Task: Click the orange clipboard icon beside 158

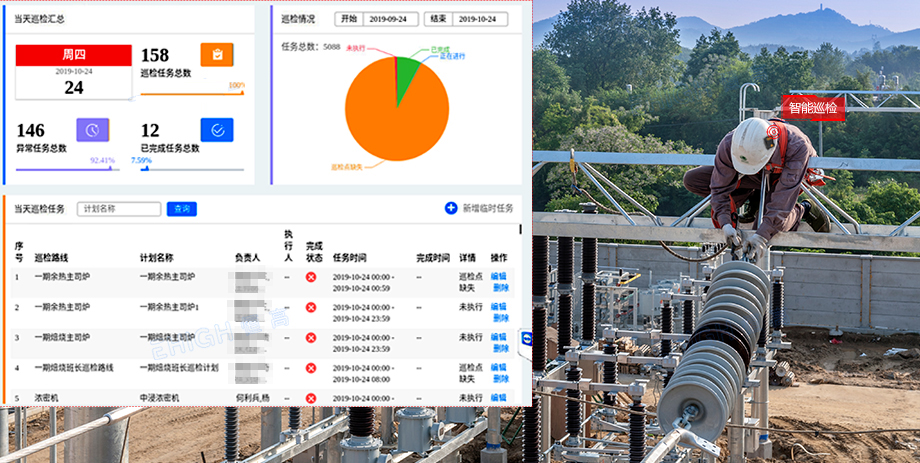Action: coord(217,55)
